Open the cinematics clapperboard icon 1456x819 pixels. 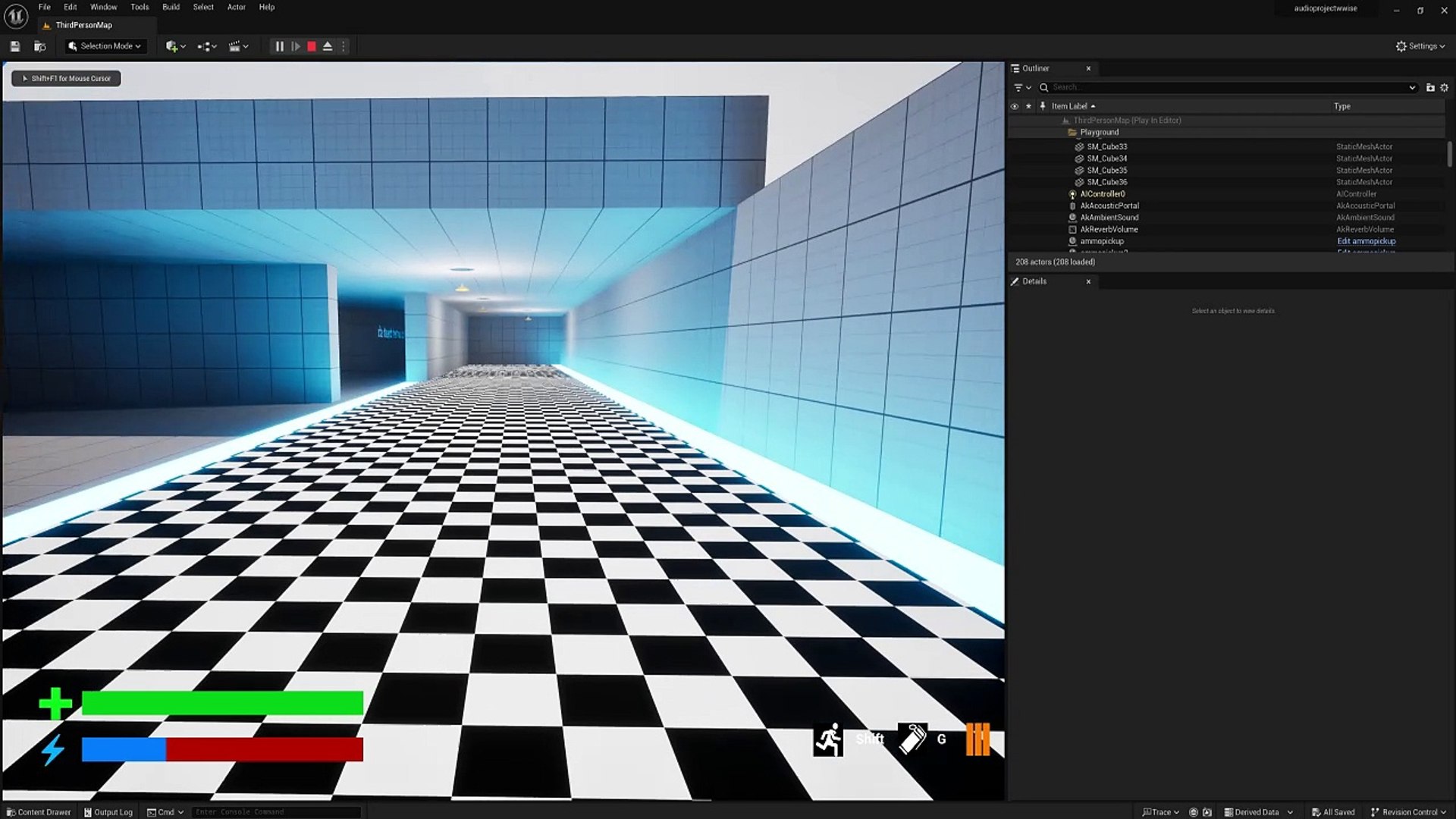(x=235, y=46)
